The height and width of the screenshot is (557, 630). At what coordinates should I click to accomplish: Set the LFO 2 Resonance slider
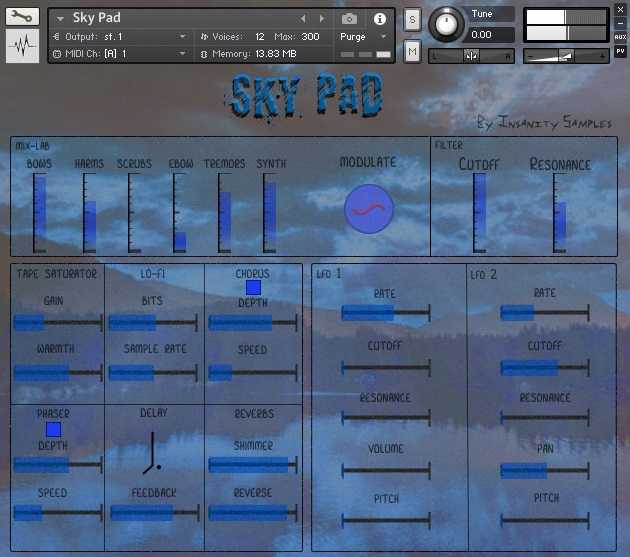click(x=545, y=418)
